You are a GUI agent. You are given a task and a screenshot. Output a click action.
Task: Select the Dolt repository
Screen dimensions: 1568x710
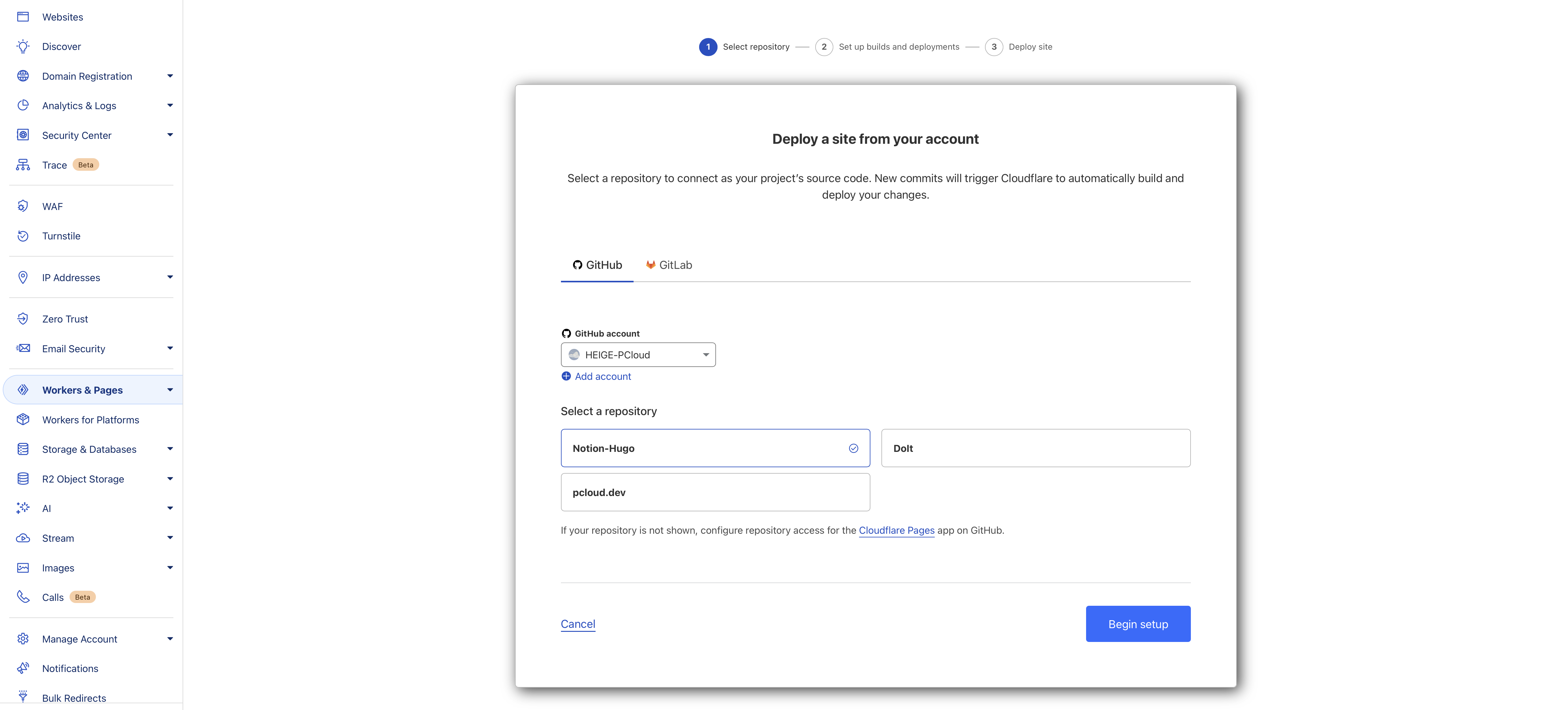pyautogui.click(x=1036, y=448)
